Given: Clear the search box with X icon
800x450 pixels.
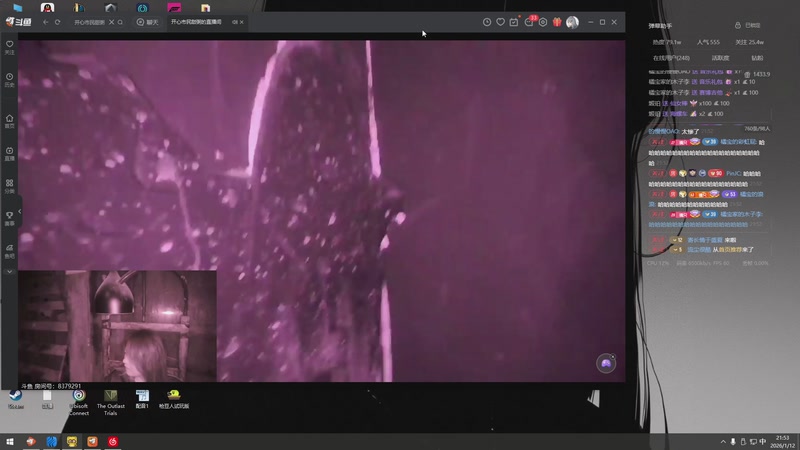Looking at the screenshot, I should coord(111,22).
